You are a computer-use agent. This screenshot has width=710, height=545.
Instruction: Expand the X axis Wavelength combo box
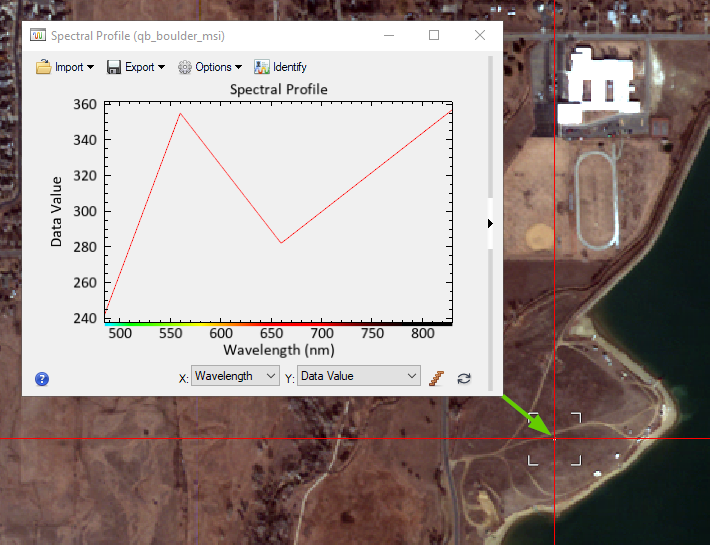(235, 376)
